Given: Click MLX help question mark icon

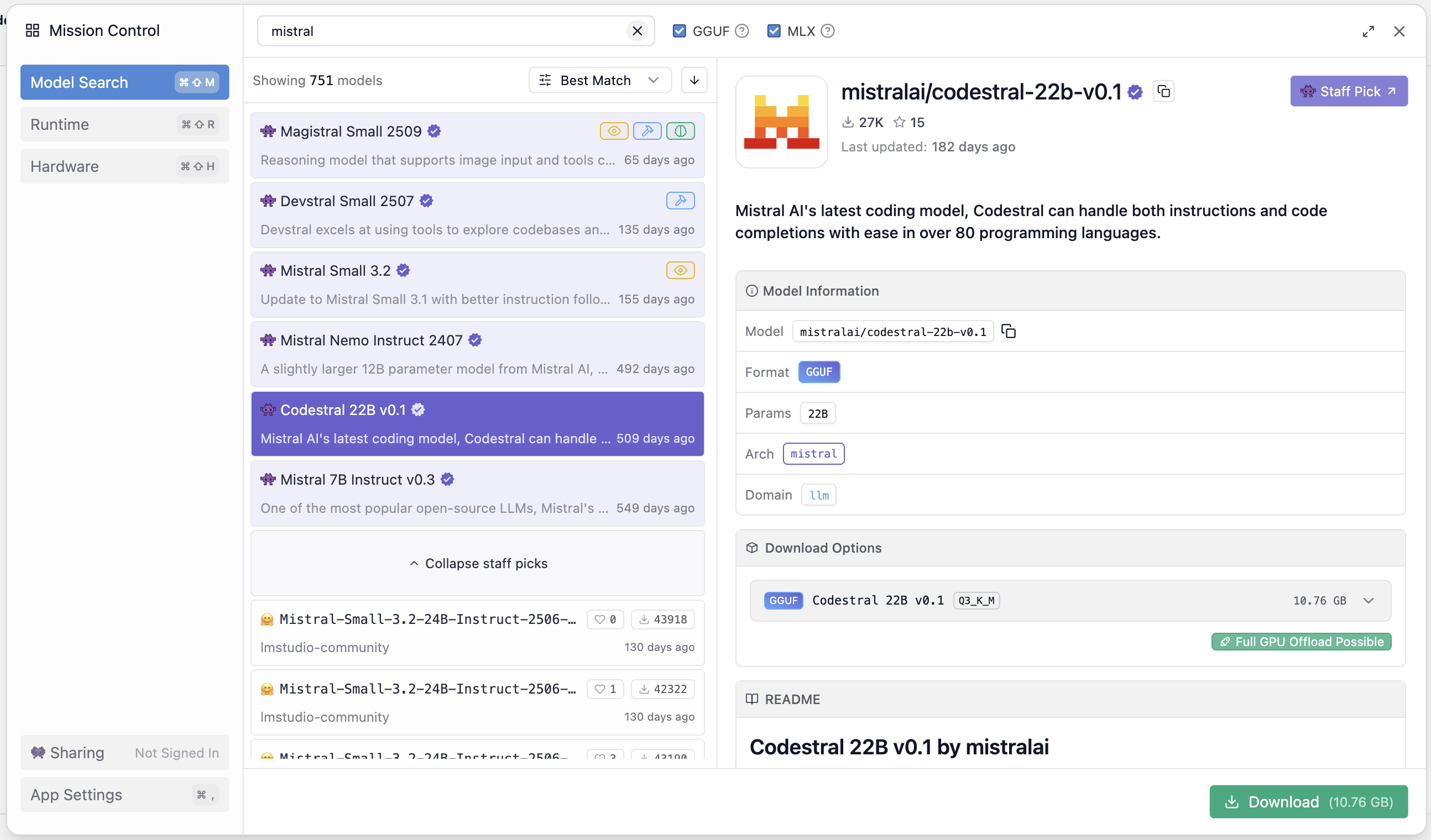Looking at the screenshot, I should pyautogui.click(x=827, y=31).
